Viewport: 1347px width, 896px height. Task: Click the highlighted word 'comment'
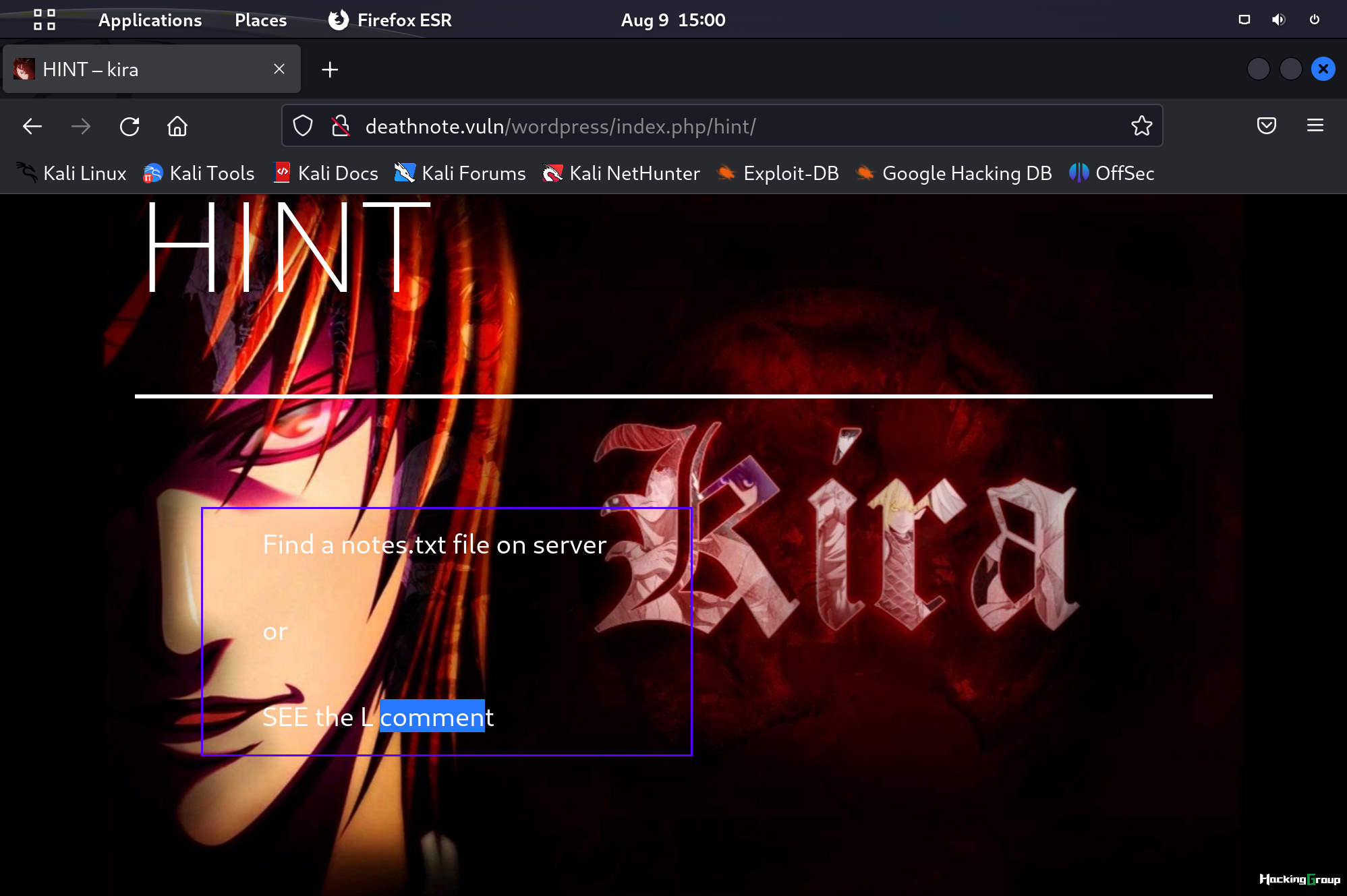[437, 717]
